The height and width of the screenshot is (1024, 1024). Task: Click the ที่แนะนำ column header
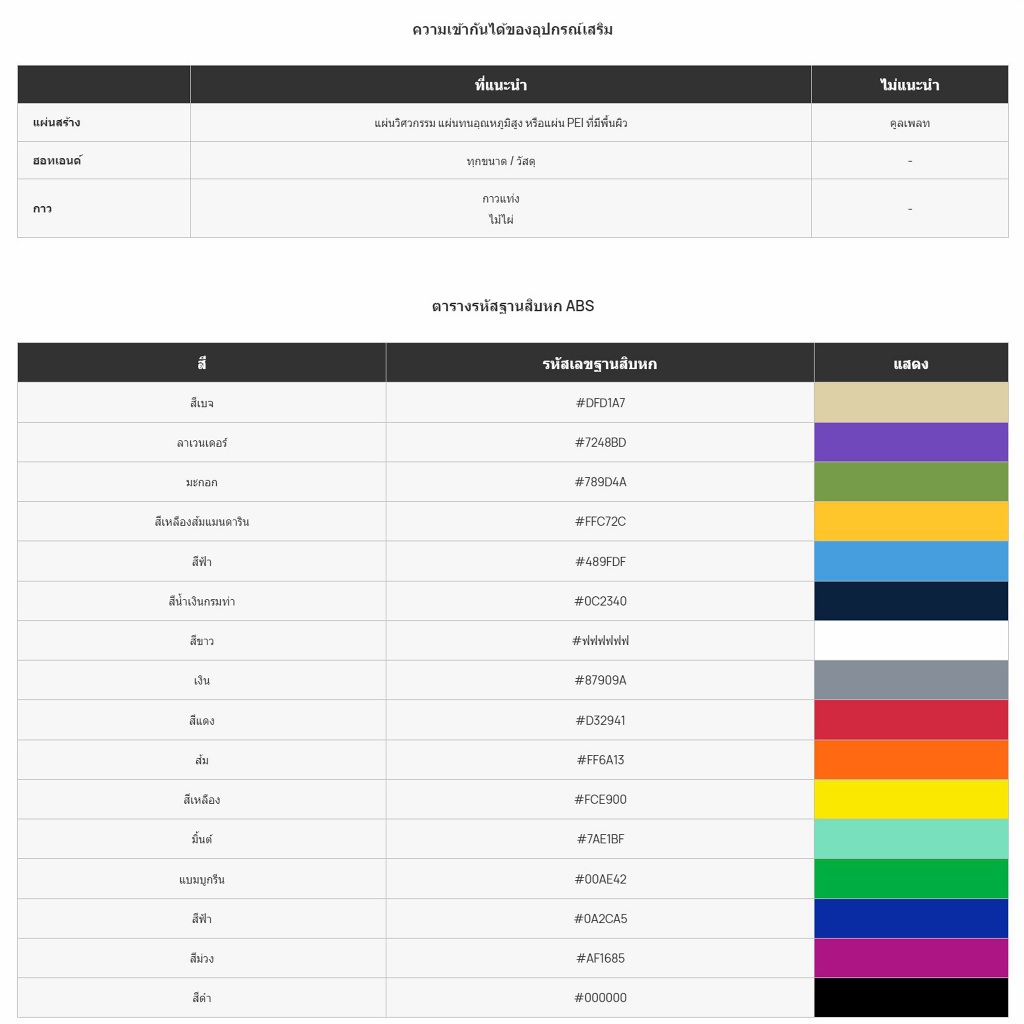[x=500, y=85]
